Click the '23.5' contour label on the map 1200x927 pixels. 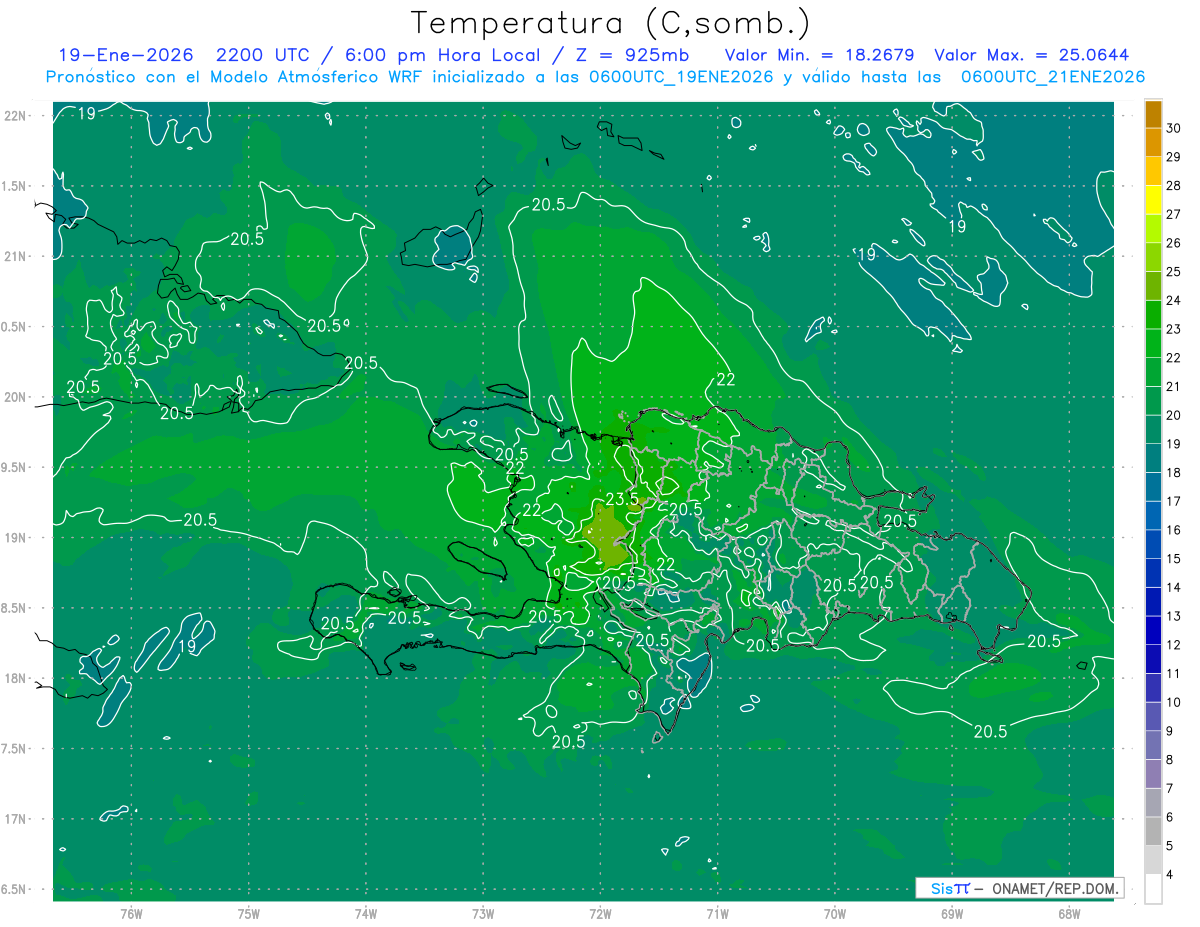click(x=622, y=501)
